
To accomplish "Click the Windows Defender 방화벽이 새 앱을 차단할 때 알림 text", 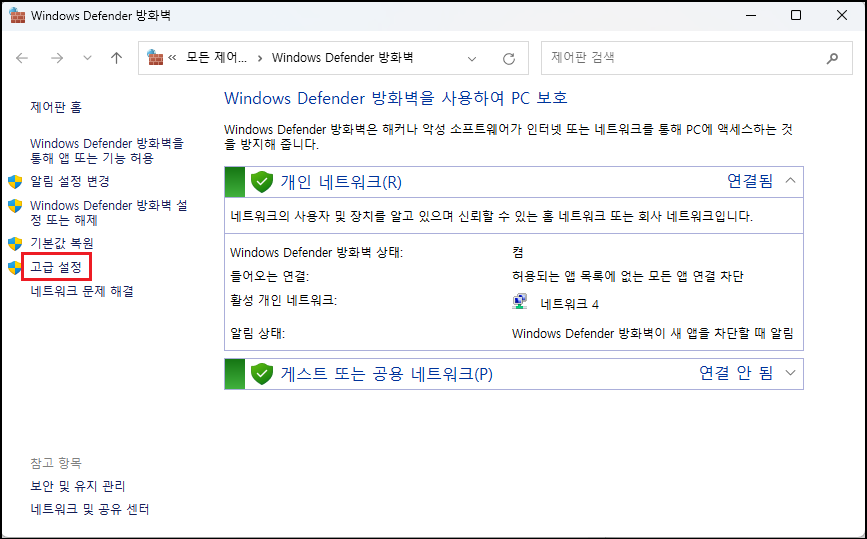I will tap(652, 333).
